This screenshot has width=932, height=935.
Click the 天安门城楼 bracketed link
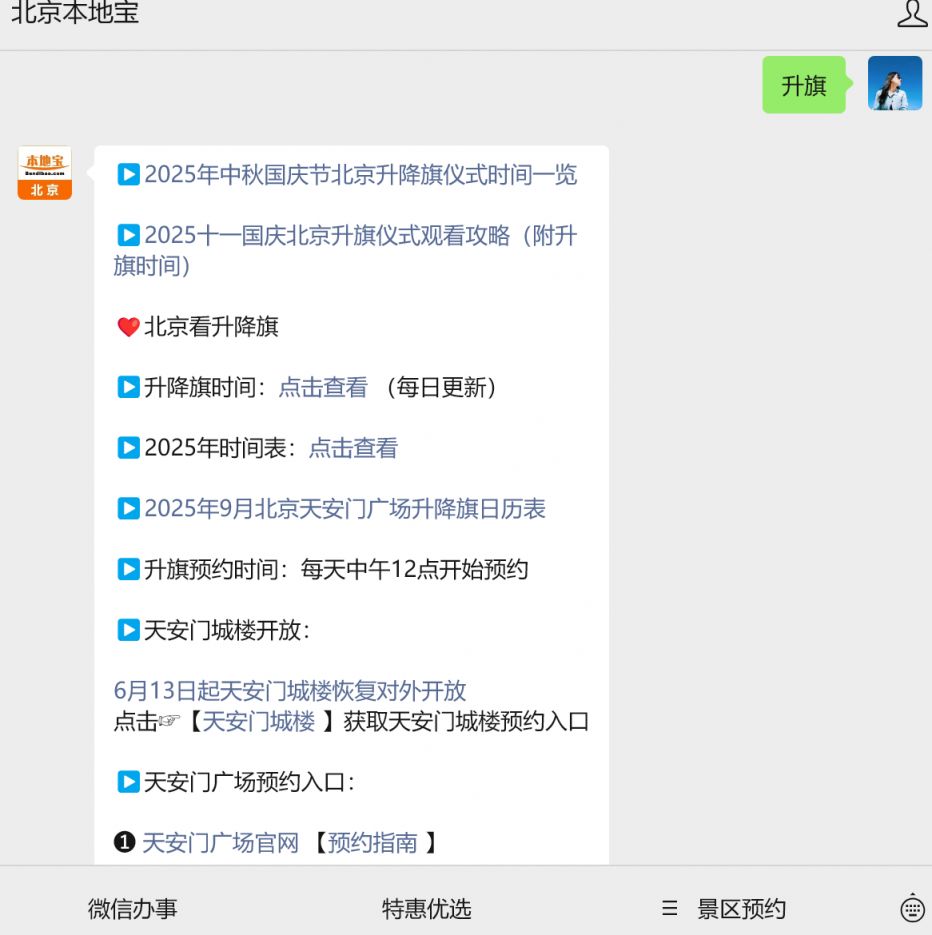coord(258,722)
